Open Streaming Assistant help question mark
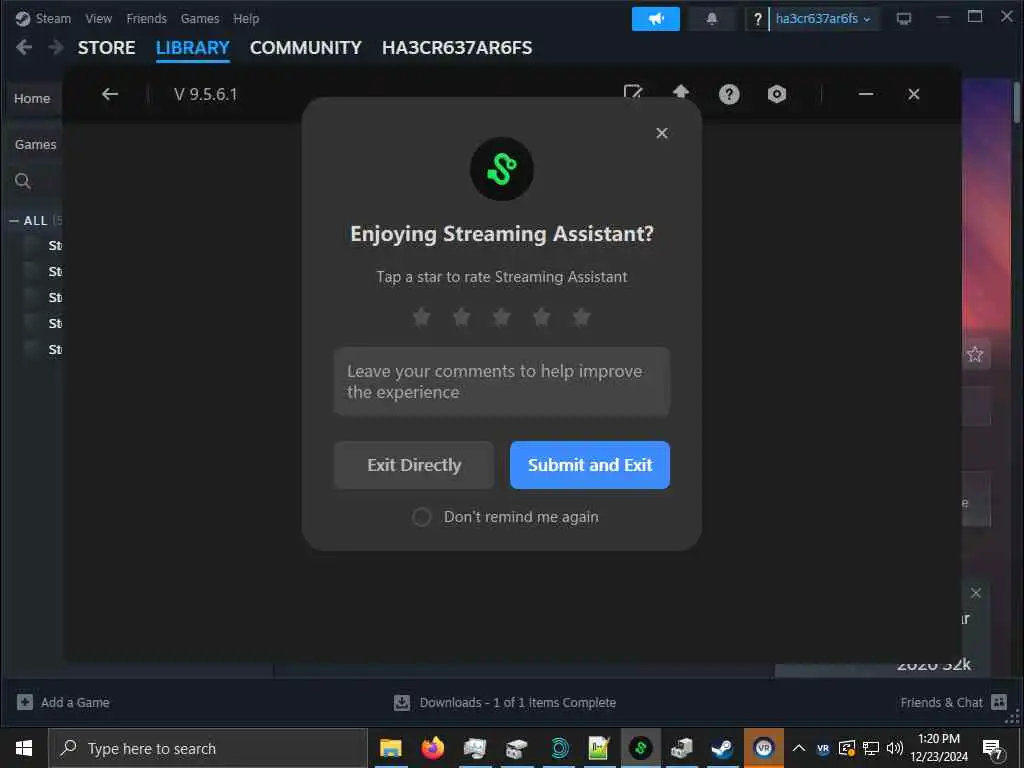Screen dimensions: 1024x768 click(x=729, y=94)
